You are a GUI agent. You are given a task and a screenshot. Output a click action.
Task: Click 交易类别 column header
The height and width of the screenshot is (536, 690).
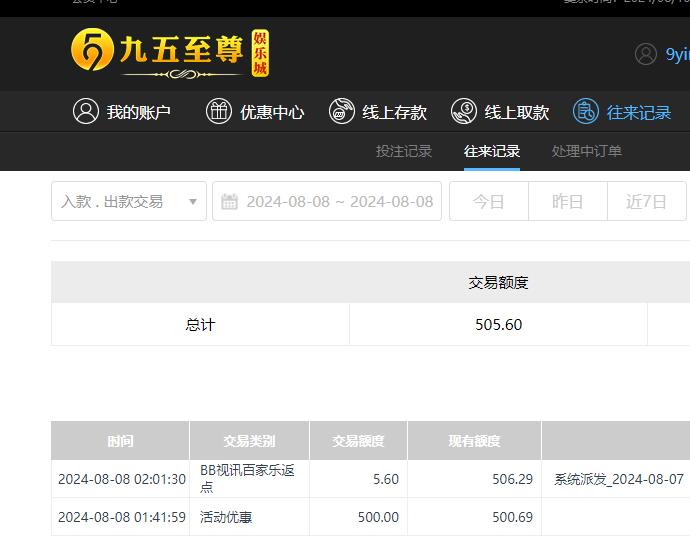(x=249, y=441)
